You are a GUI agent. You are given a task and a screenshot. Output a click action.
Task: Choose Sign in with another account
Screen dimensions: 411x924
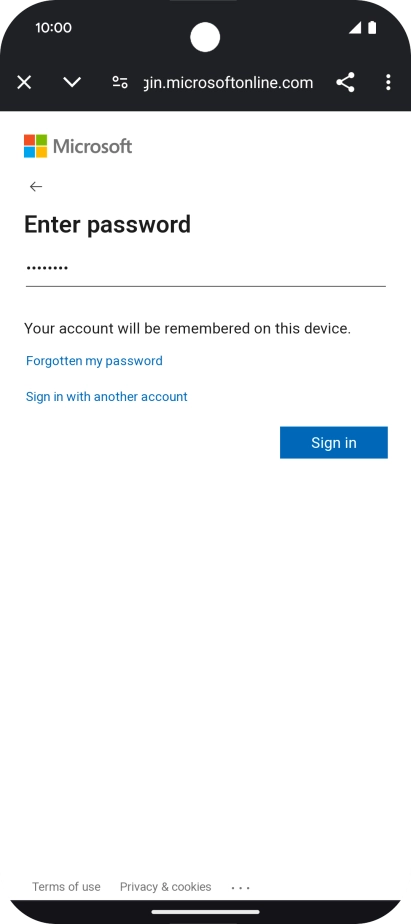(x=107, y=397)
